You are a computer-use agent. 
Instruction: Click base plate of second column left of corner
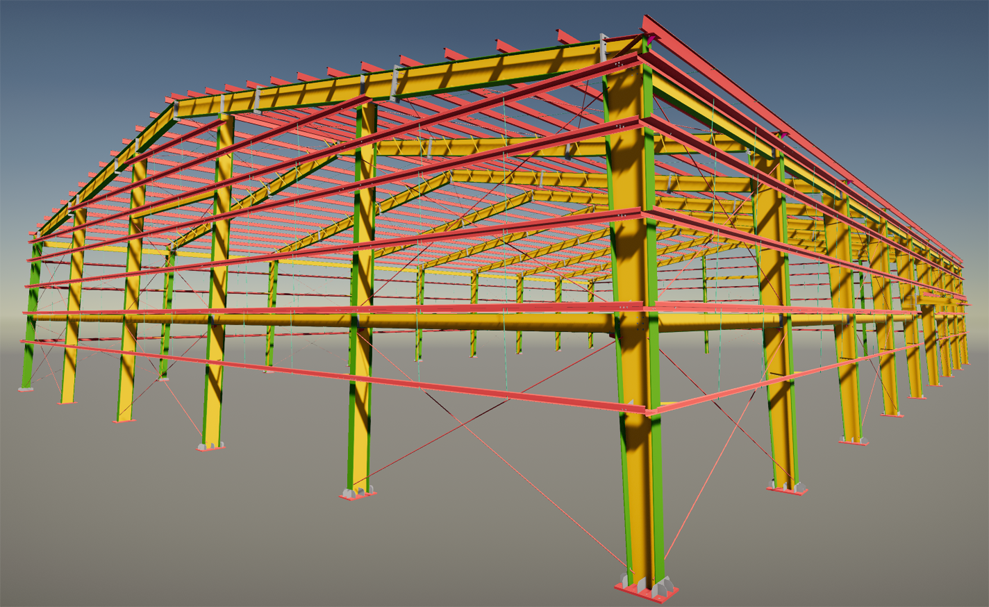coord(210,447)
